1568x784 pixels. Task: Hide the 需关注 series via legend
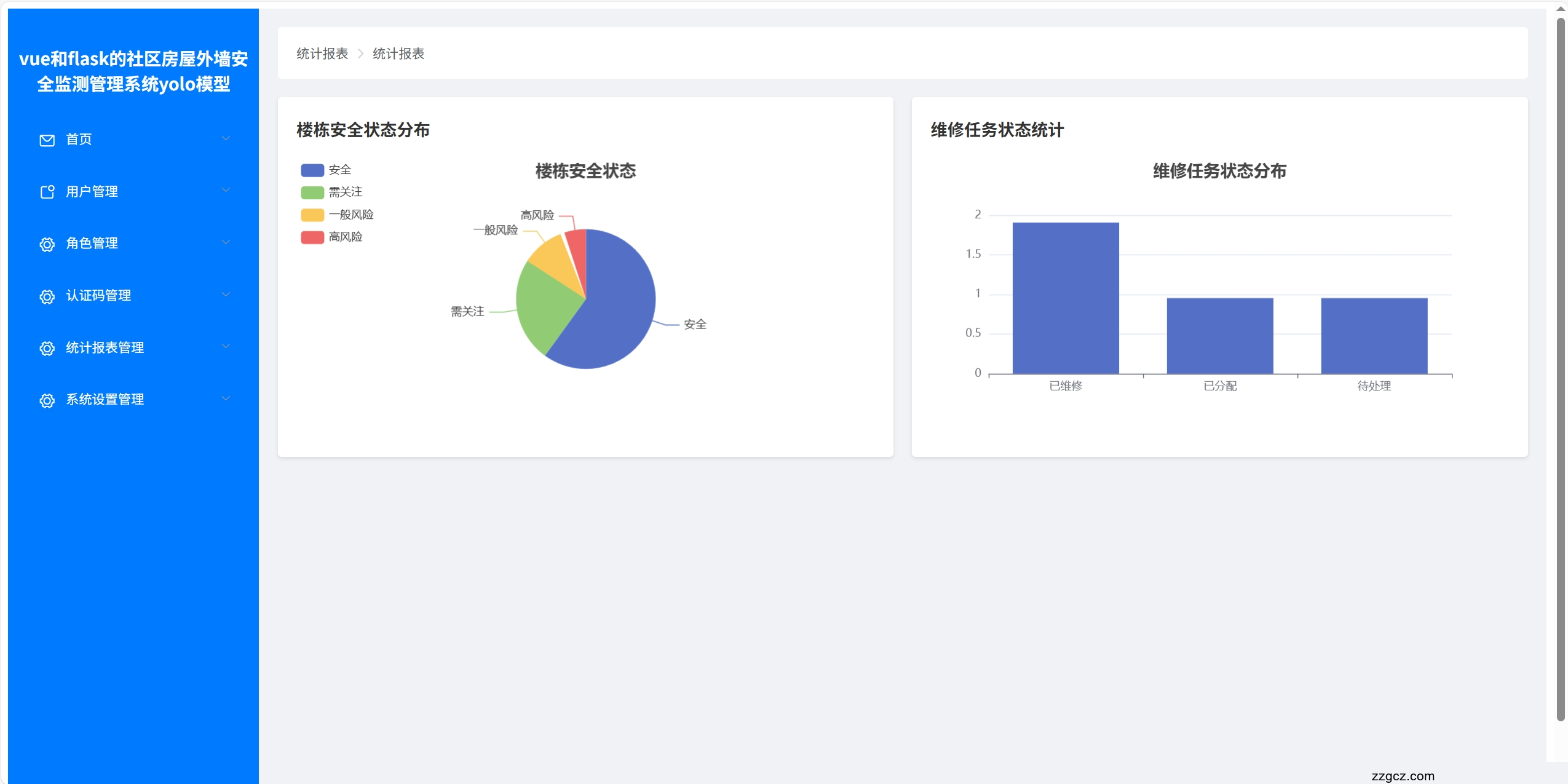coord(312,192)
